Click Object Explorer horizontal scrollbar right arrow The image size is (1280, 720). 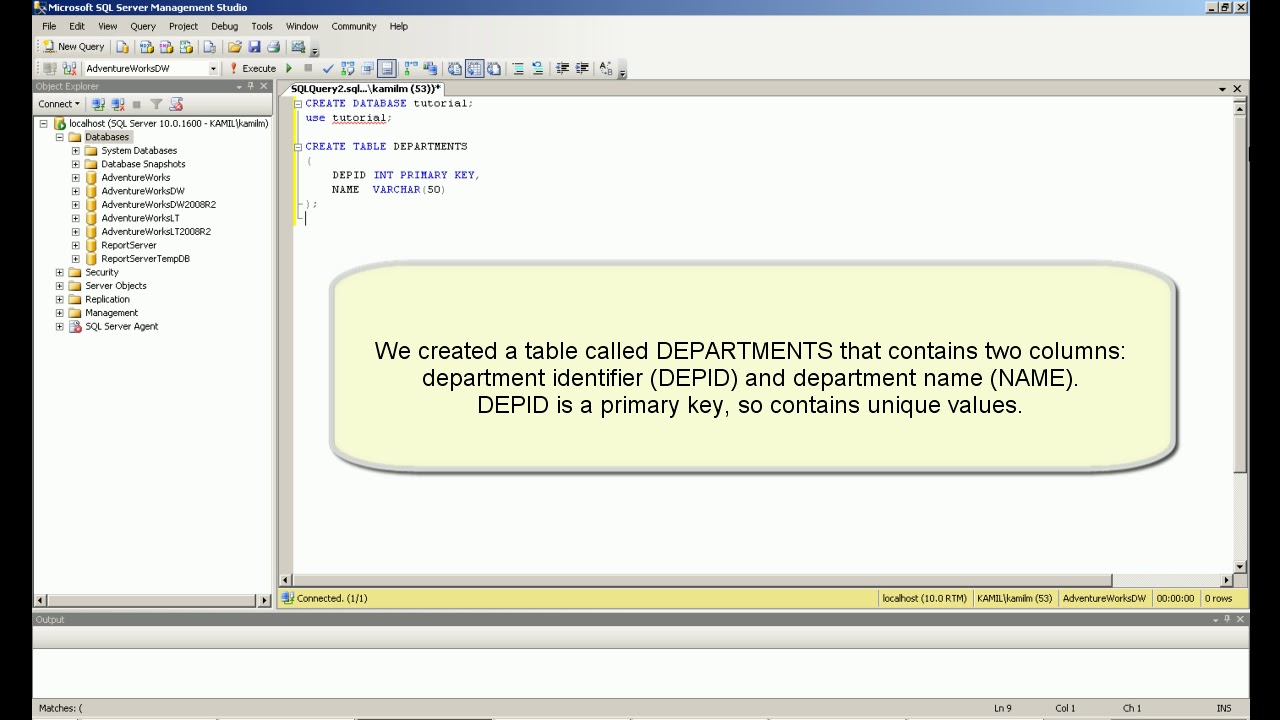click(x=264, y=600)
